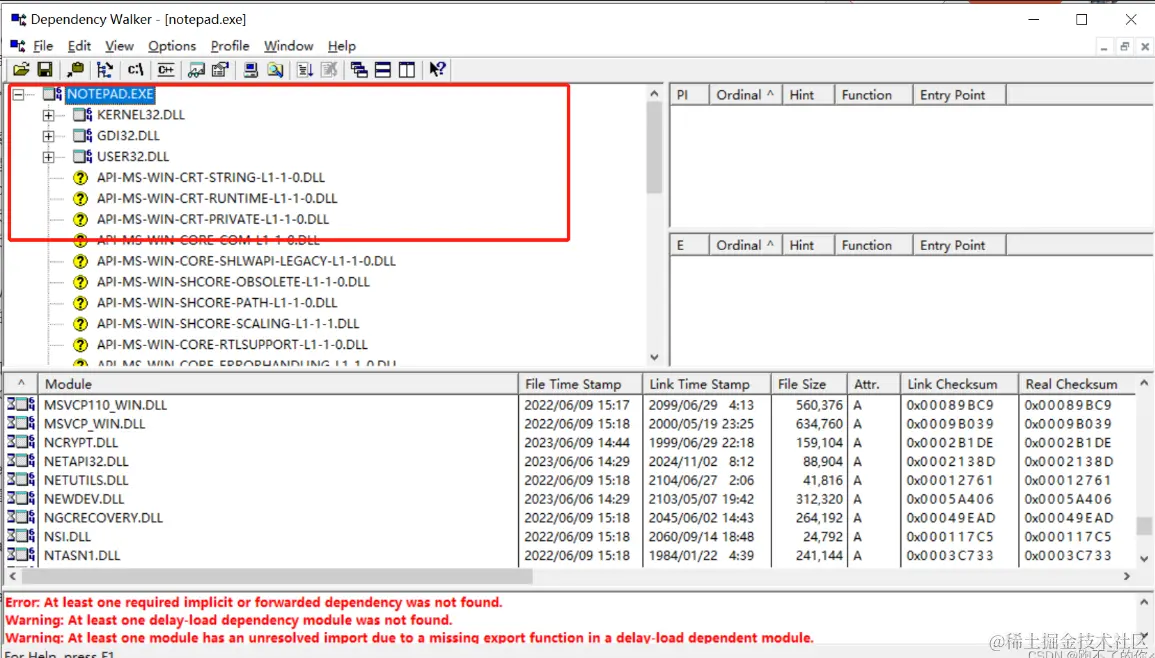Select NETAPI32.DLL in module list
Image resolution: width=1155 pixels, height=658 pixels.
pos(85,461)
